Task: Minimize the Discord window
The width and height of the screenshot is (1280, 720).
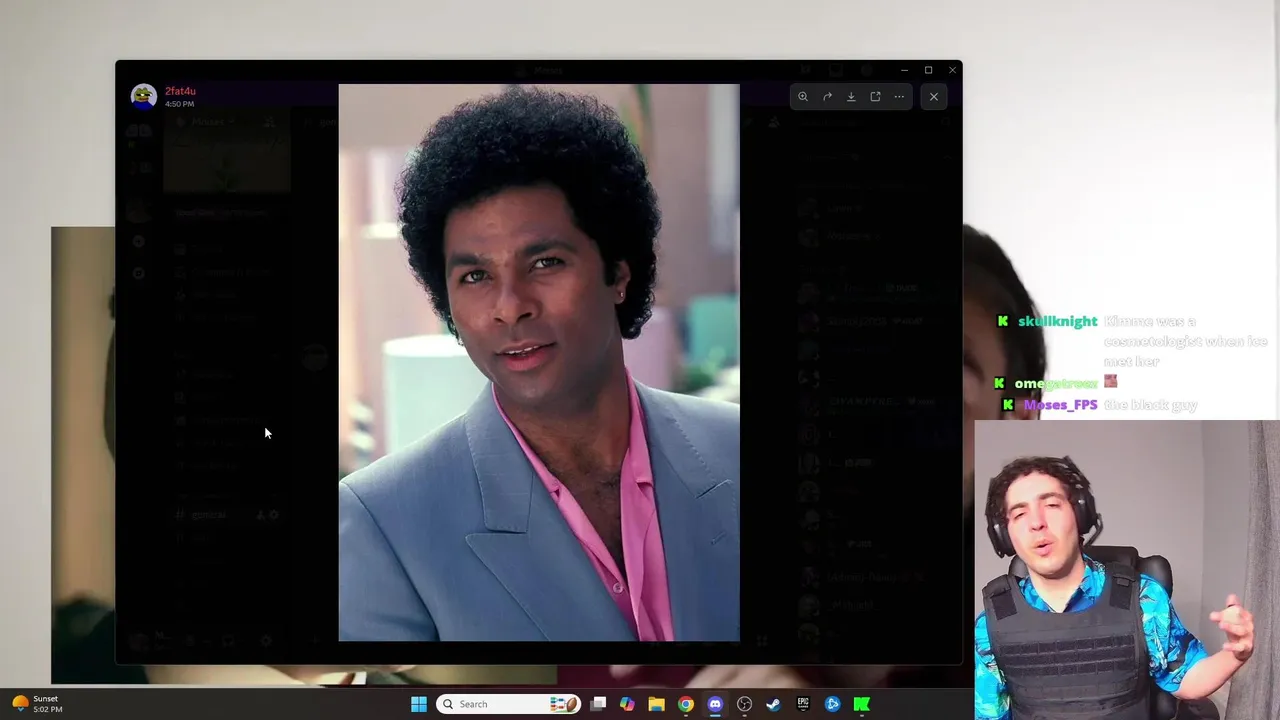Action: [x=904, y=70]
